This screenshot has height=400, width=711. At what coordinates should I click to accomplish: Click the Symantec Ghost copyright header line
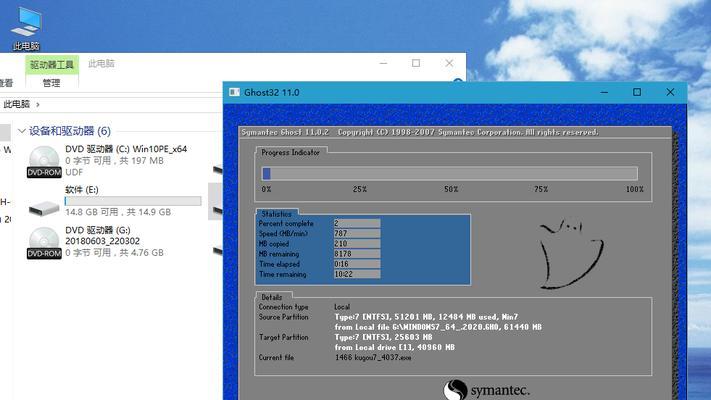[x=420, y=132]
